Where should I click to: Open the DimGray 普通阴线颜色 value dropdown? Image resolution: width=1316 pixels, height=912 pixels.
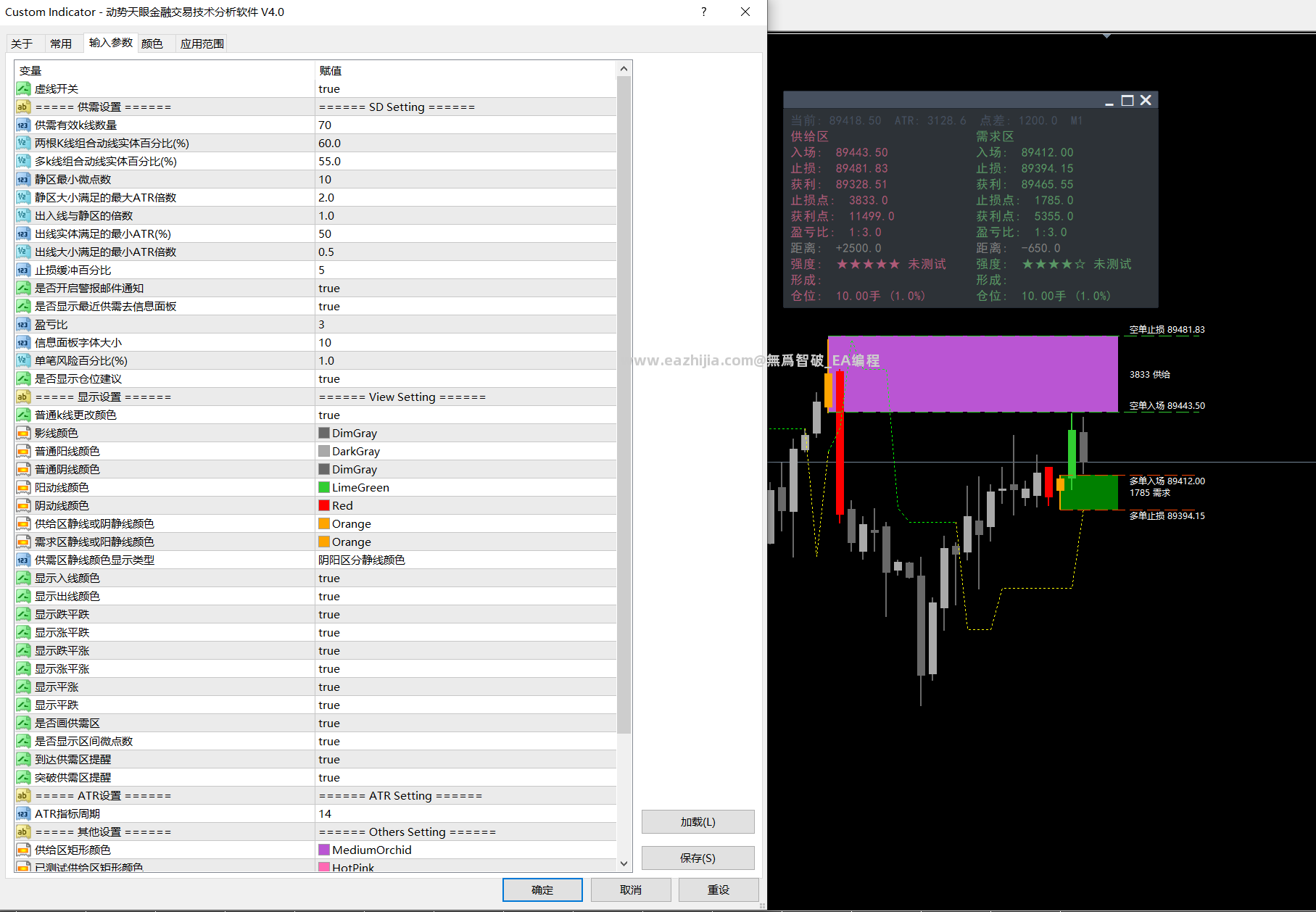466,469
